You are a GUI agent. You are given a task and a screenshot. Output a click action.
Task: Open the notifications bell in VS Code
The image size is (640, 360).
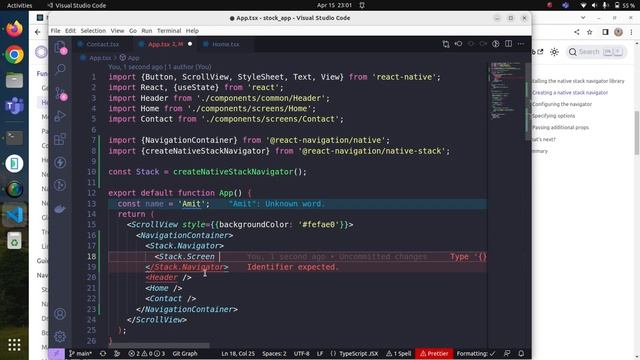[x=521, y=353]
